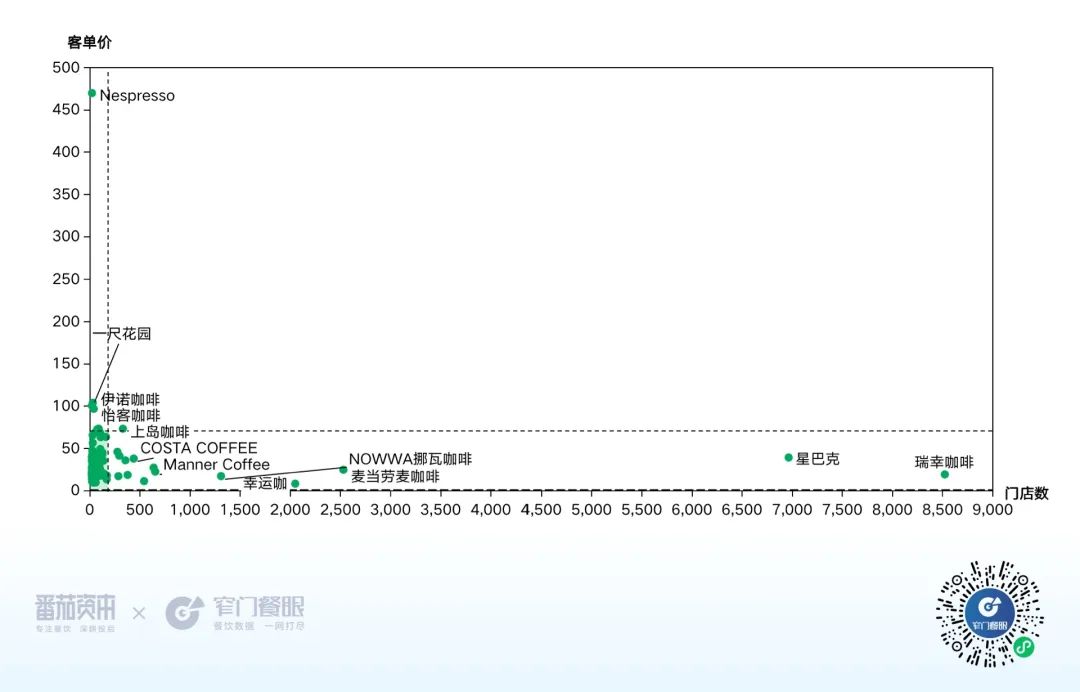Click the "门店数" x-axis title

tap(1026, 493)
